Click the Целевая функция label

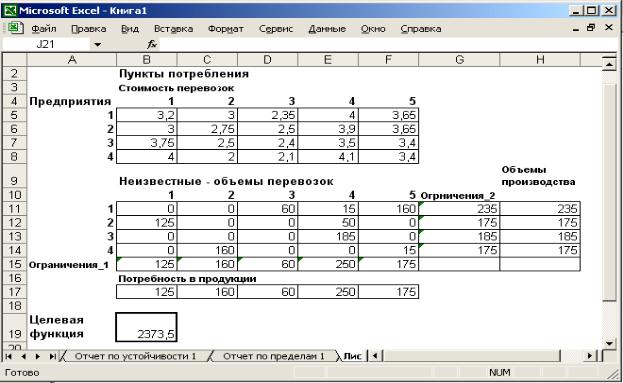coord(56,327)
